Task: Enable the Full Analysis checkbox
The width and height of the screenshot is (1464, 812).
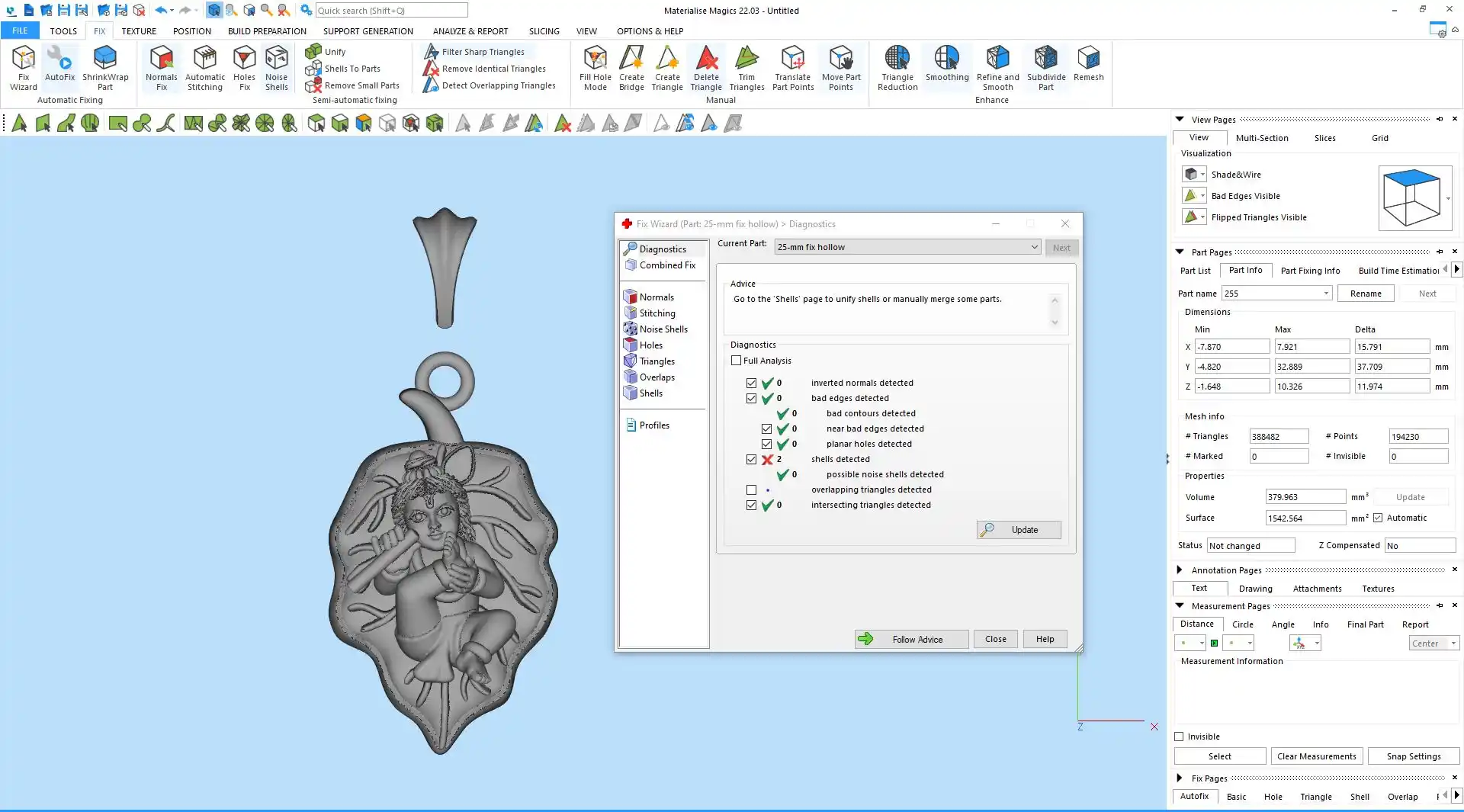Action: [x=737, y=361]
